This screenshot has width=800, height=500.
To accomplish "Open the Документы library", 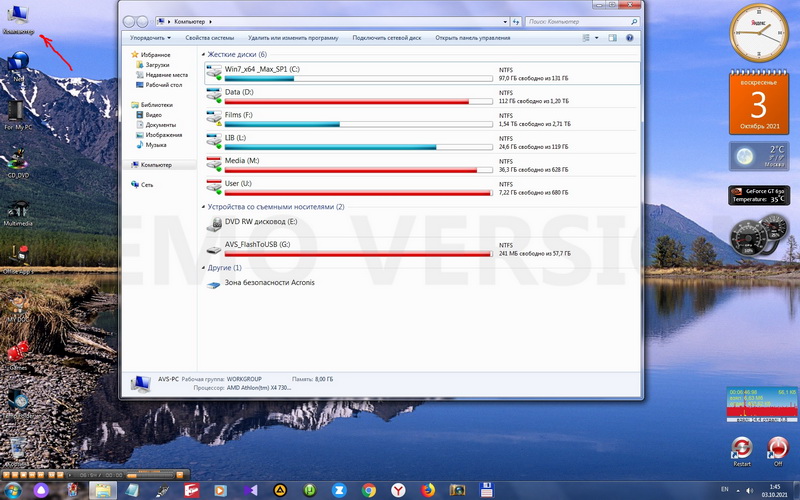I will pyautogui.click(x=161, y=125).
